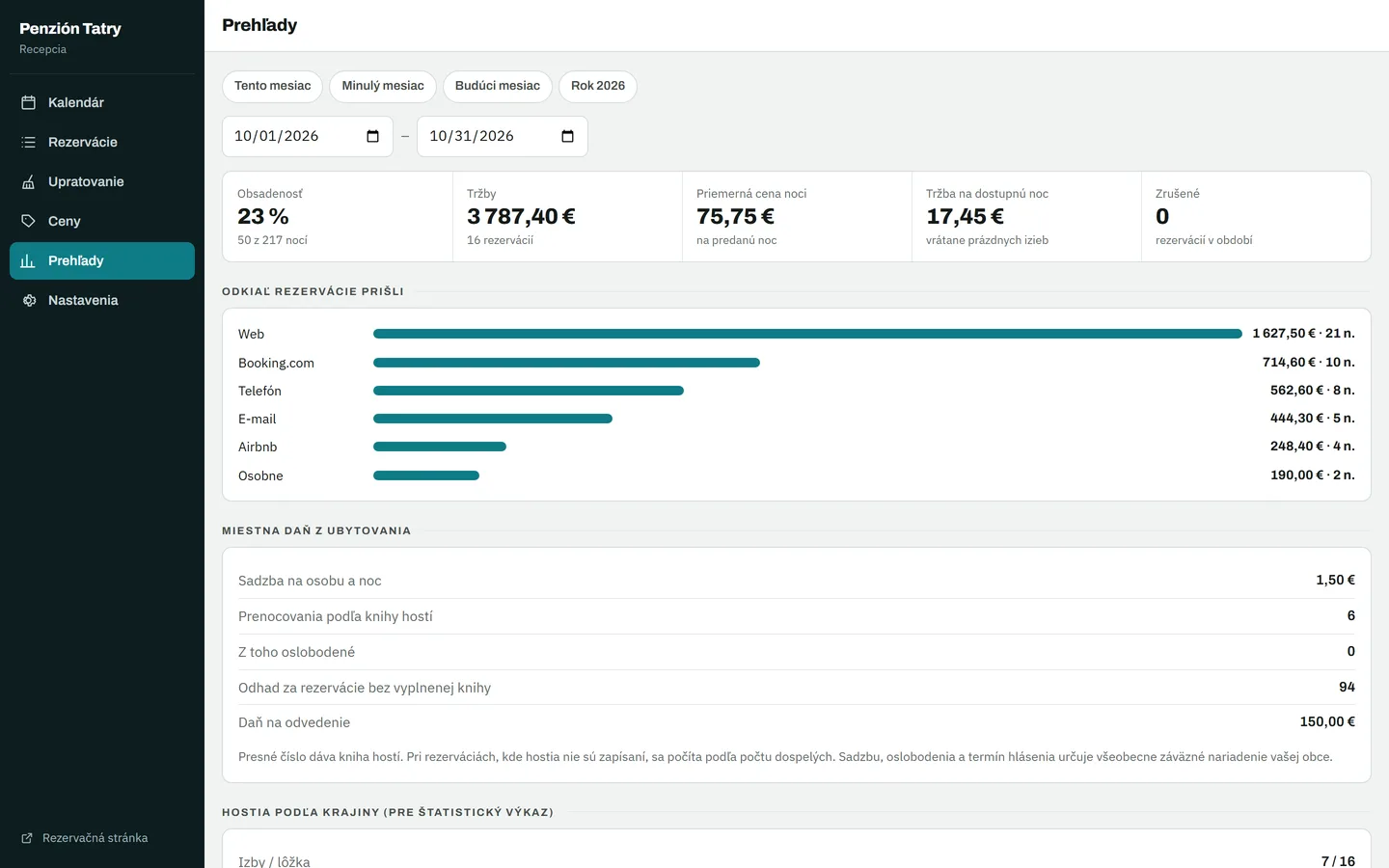Image resolution: width=1389 pixels, height=868 pixels.
Task: Click the Zrušené count 0
Action: point(1162,217)
